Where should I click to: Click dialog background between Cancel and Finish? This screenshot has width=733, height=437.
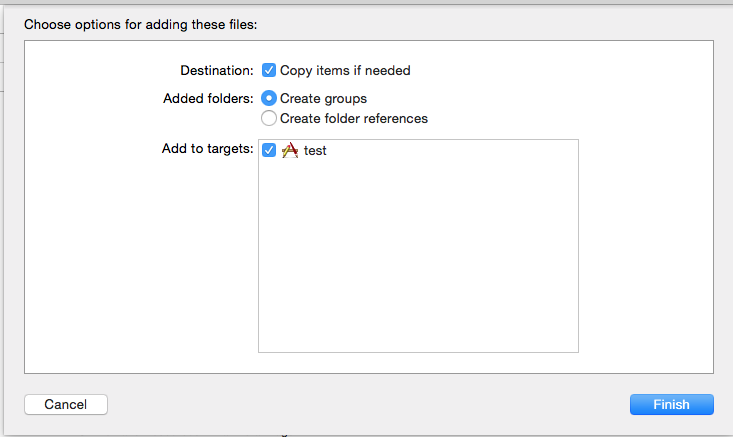click(x=368, y=404)
